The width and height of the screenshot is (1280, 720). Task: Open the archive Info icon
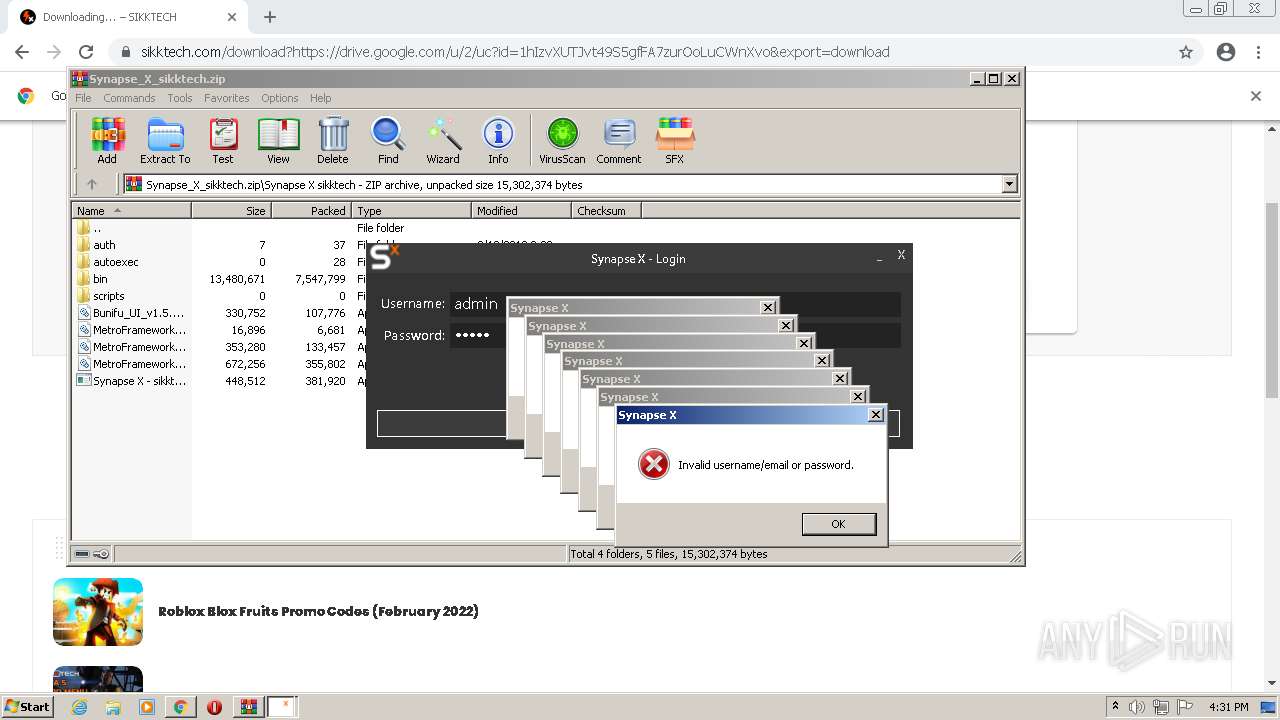(x=498, y=141)
